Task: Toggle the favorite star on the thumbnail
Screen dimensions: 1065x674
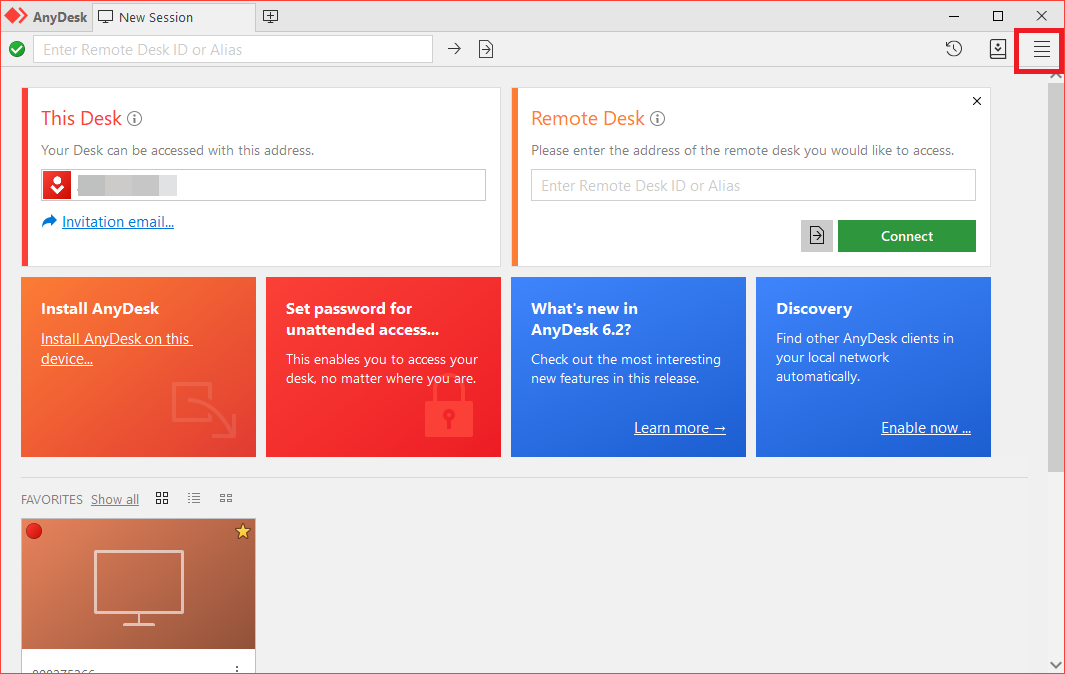Action: coord(242,532)
